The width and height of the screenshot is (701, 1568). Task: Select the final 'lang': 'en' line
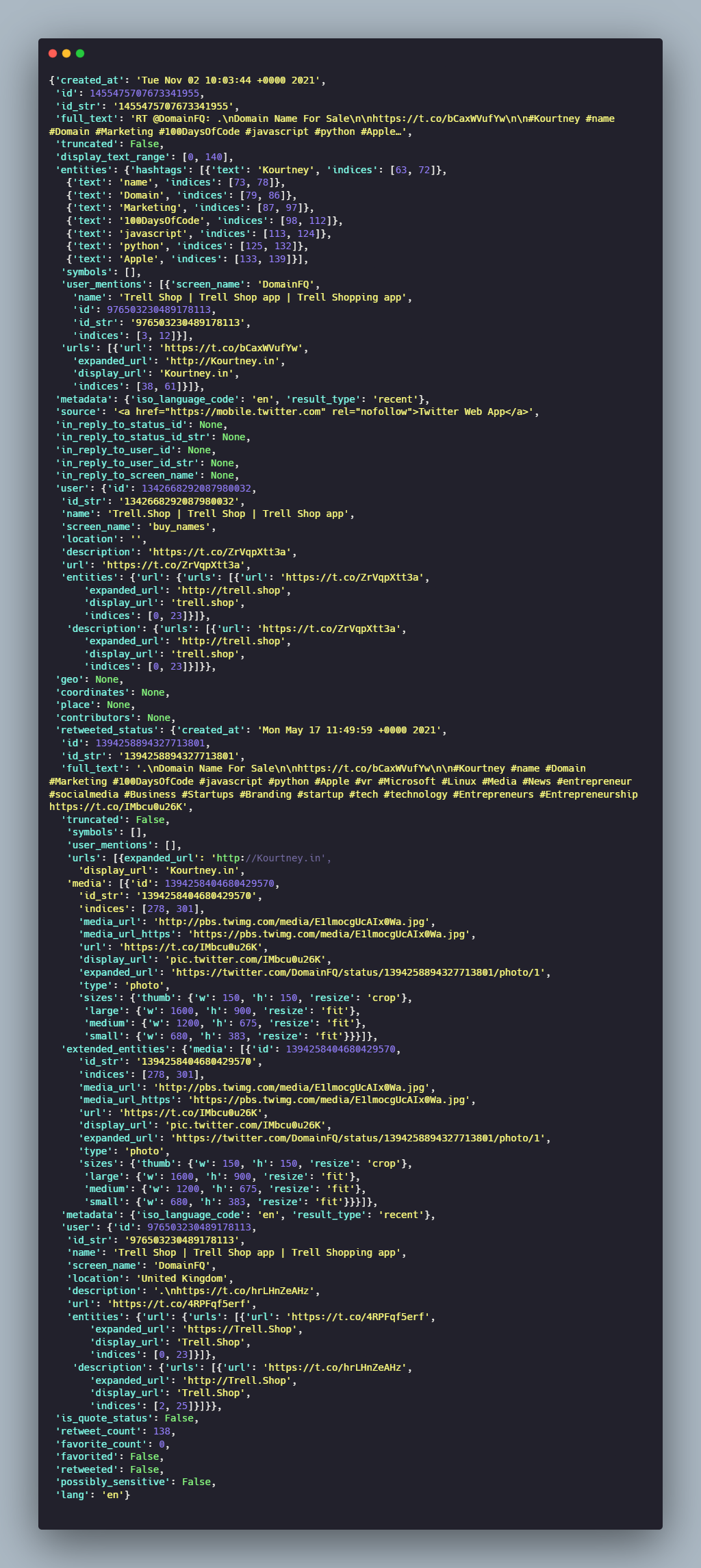pos(92,1495)
